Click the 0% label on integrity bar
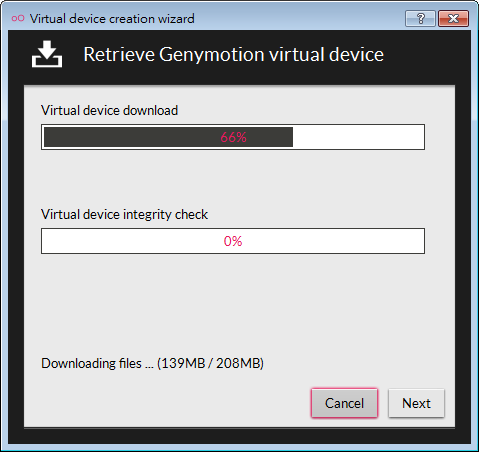 point(233,241)
